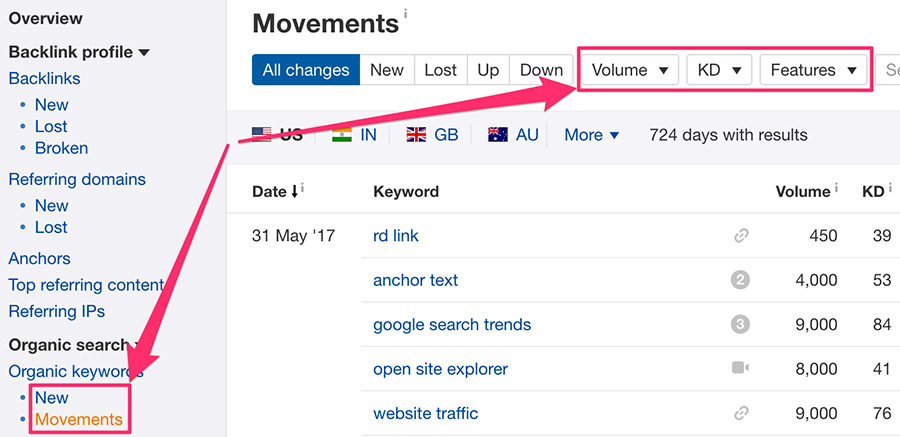Open the 'anchor text' keyword link

tap(415, 280)
